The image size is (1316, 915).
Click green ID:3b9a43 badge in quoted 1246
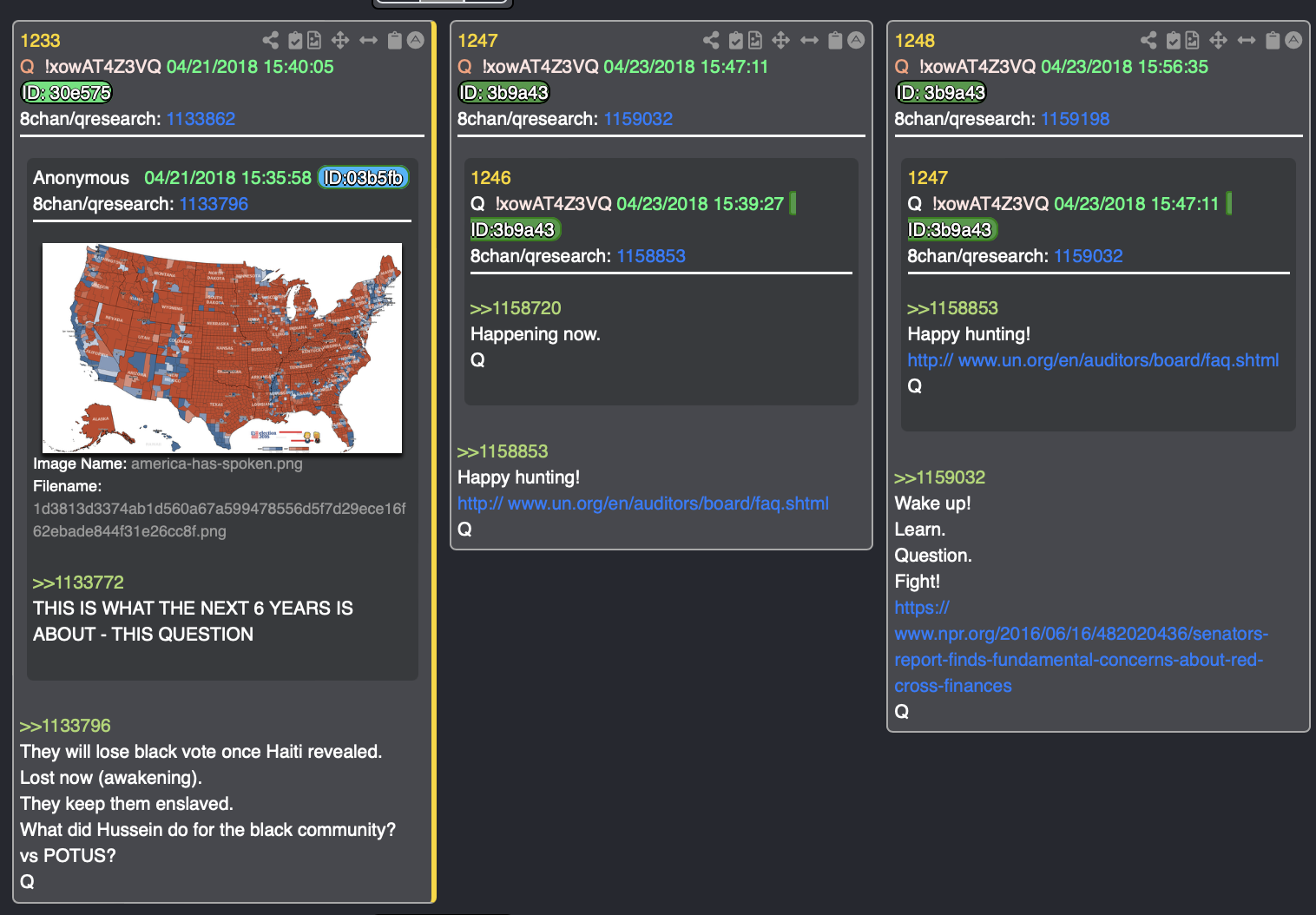[x=514, y=230]
